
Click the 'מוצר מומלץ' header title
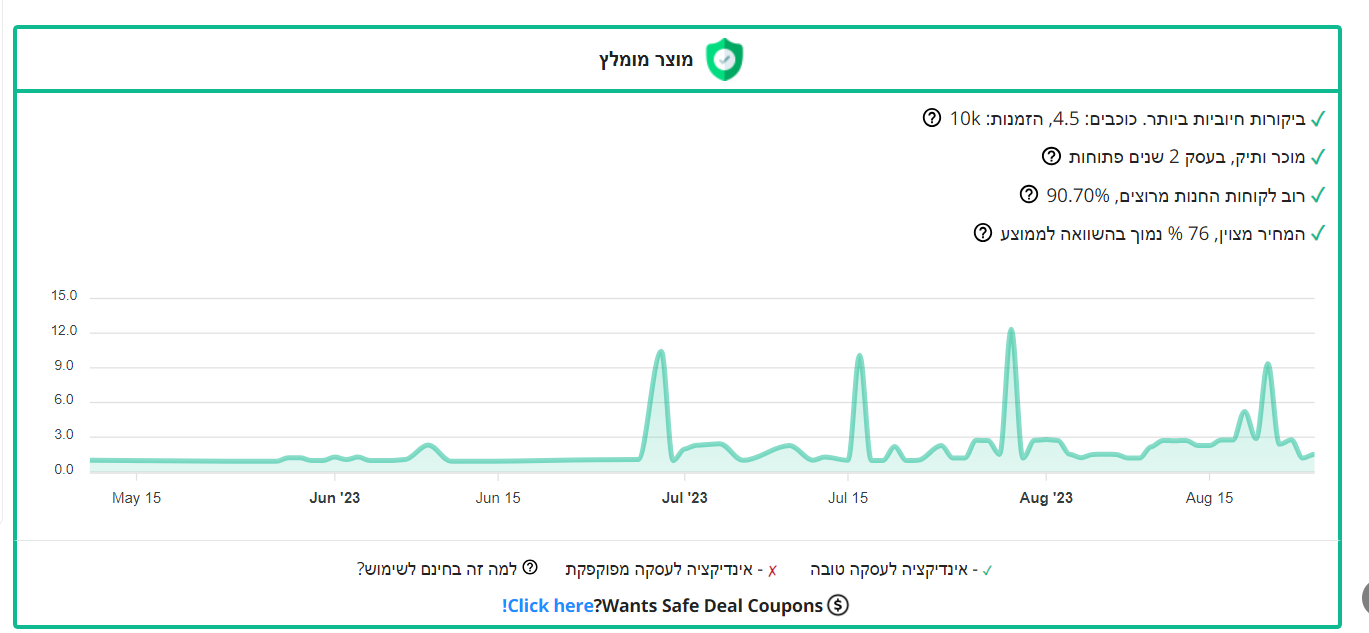pos(646,60)
